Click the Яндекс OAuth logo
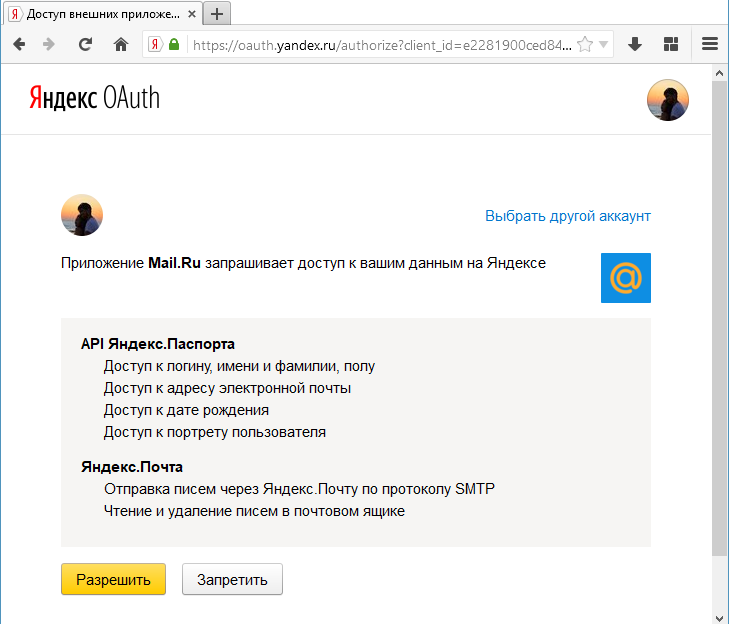729x624 pixels. click(94, 98)
